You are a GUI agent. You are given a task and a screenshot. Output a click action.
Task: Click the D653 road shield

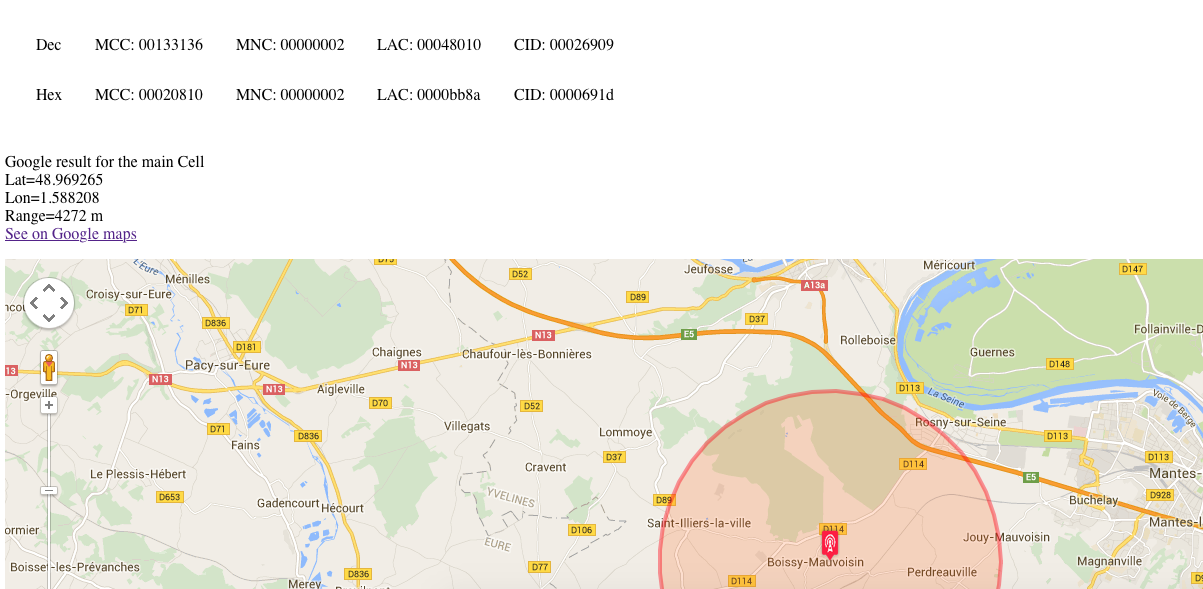point(170,497)
